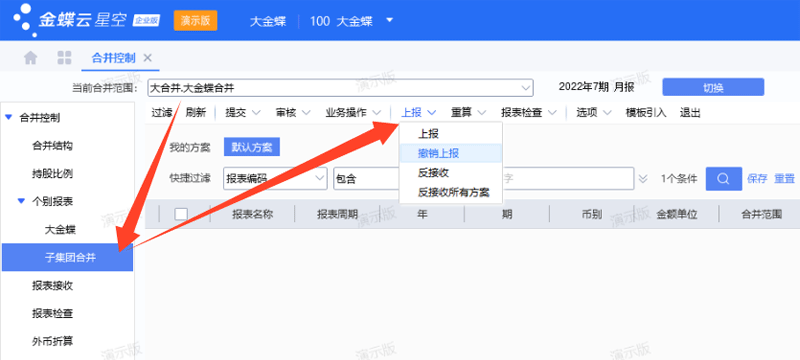The height and width of the screenshot is (360, 800).
Task: Click the 1个条件 filter count text
Action: pos(679,179)
